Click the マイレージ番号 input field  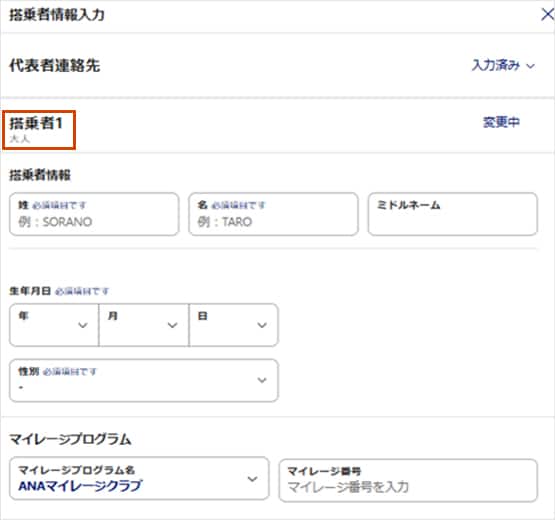point(408,480)
